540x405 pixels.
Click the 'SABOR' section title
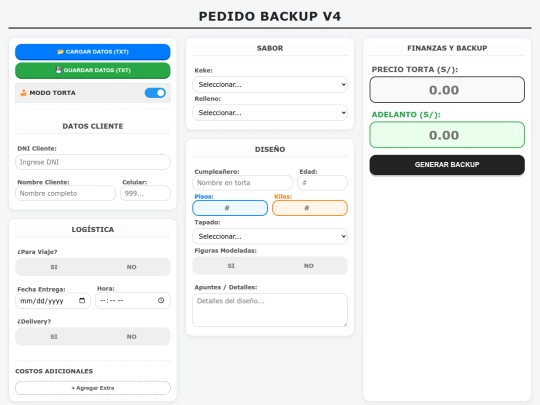270,48
